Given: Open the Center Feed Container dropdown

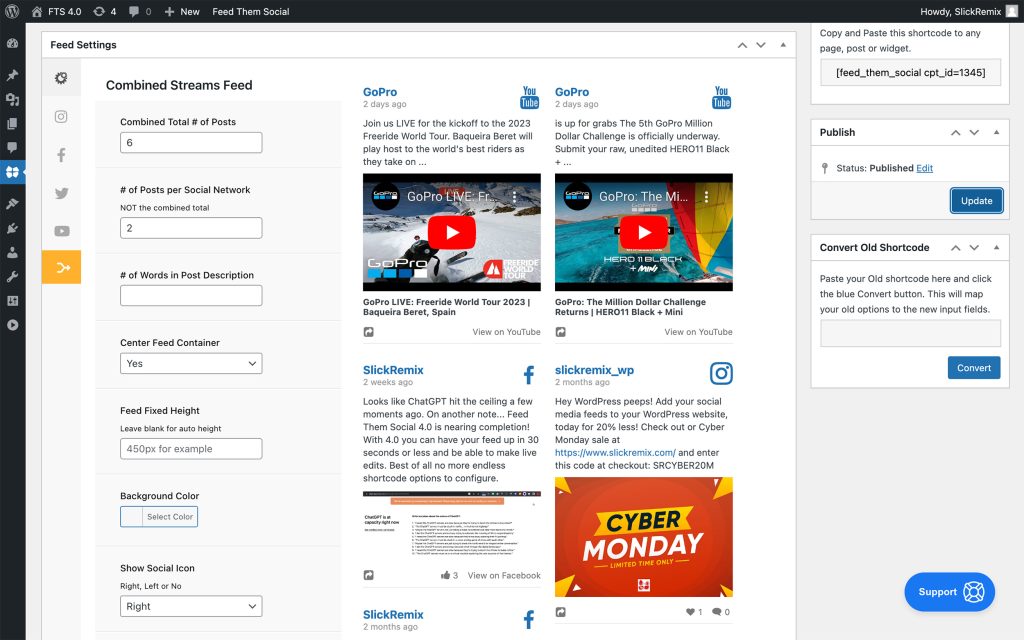Looking at the screenshot, I should [x=191, y=363].
